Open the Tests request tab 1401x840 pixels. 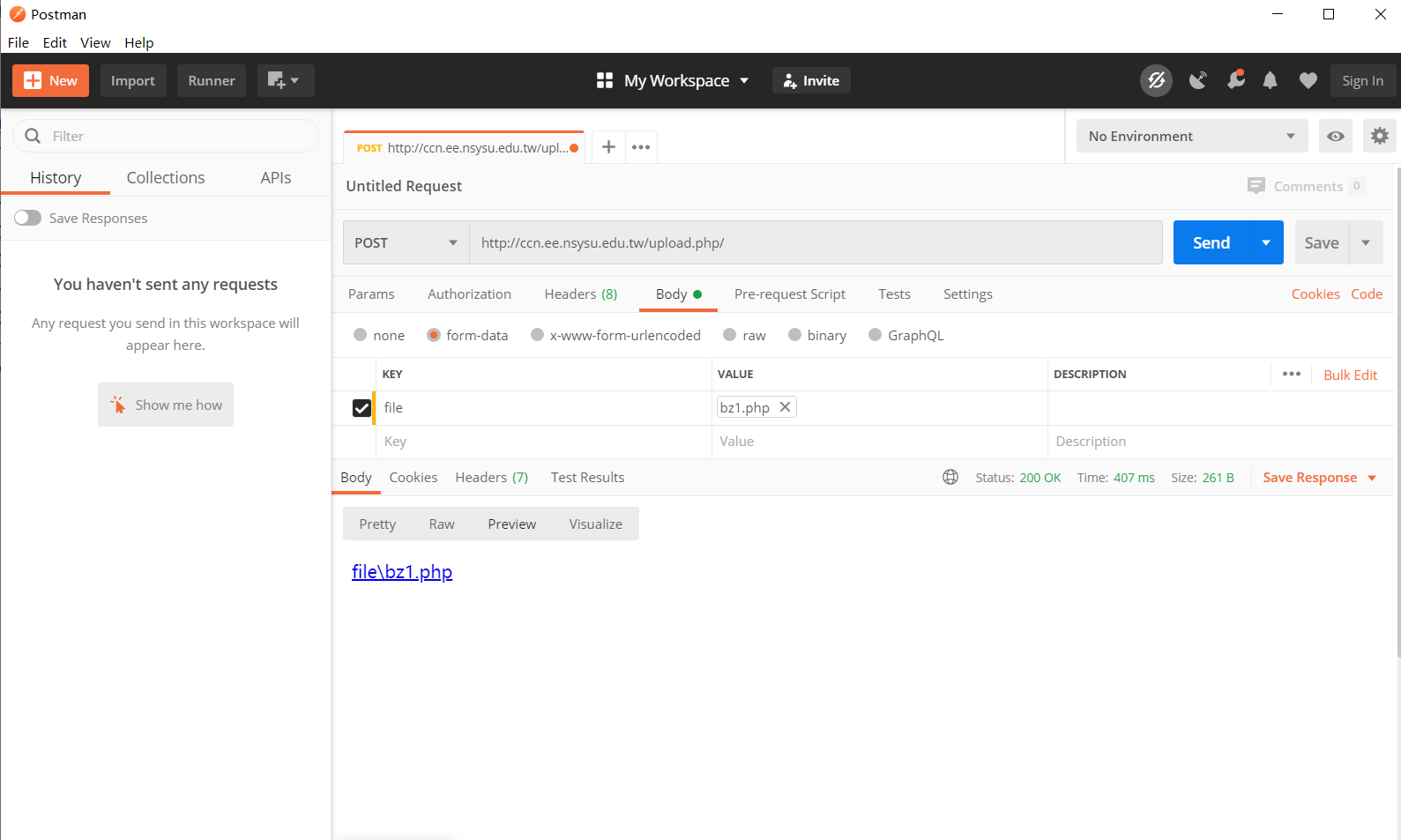point(894,294)
